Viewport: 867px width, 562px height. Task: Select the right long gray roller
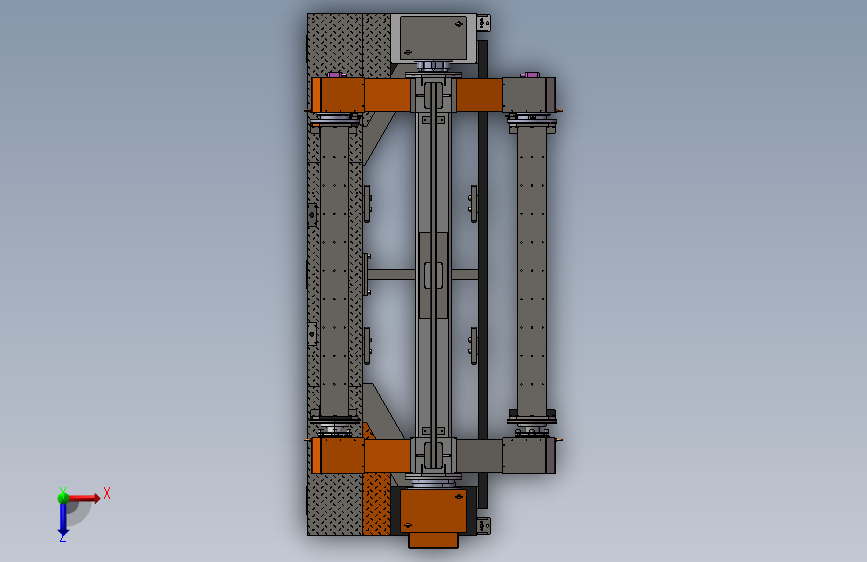pyautogui.click(x=532, y=271)
